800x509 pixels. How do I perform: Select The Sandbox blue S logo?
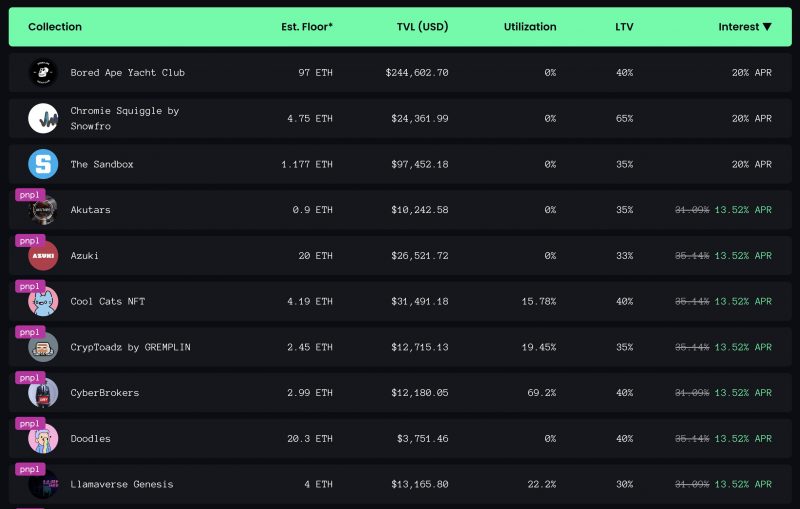(x=43, y=164)
